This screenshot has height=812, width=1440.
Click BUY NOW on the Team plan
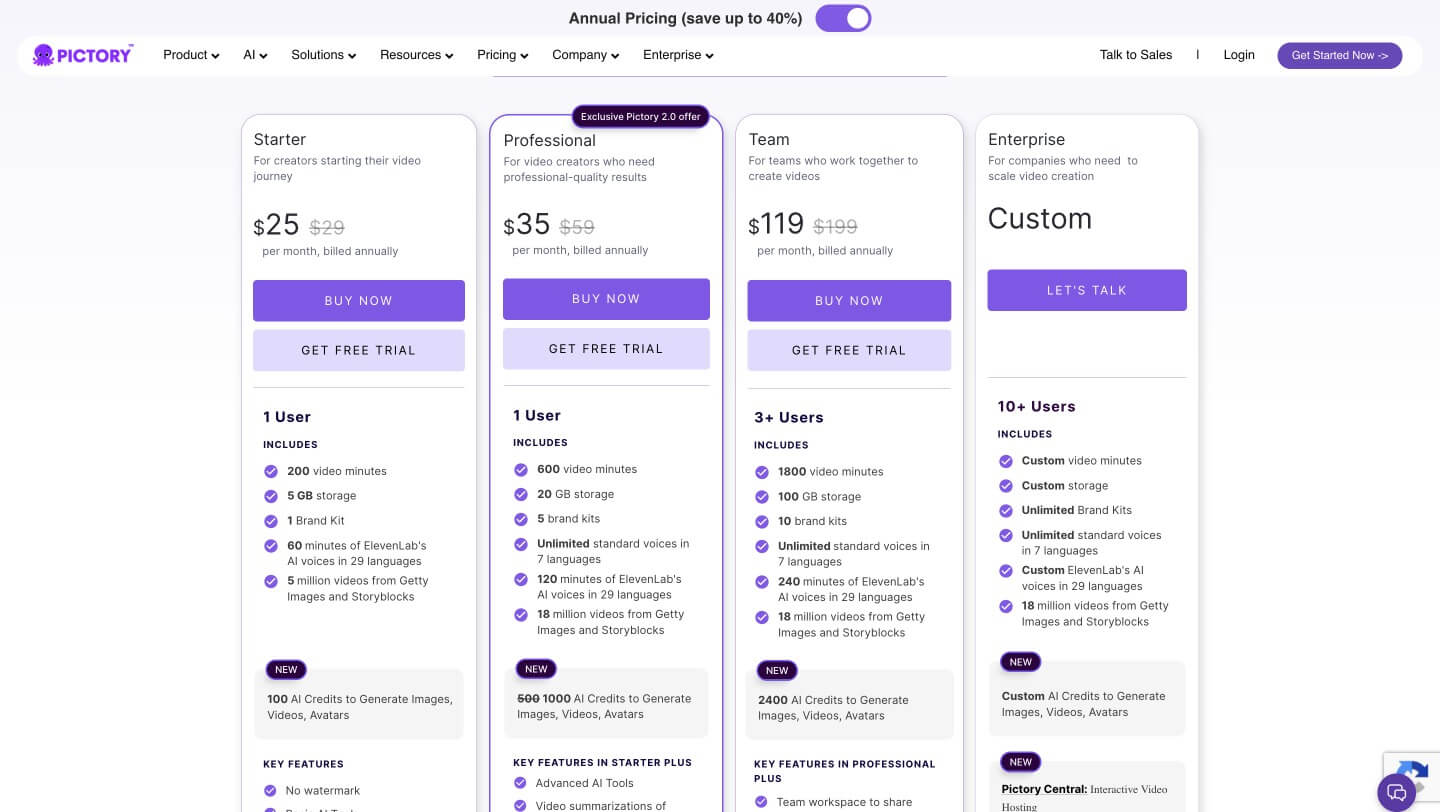849,301
